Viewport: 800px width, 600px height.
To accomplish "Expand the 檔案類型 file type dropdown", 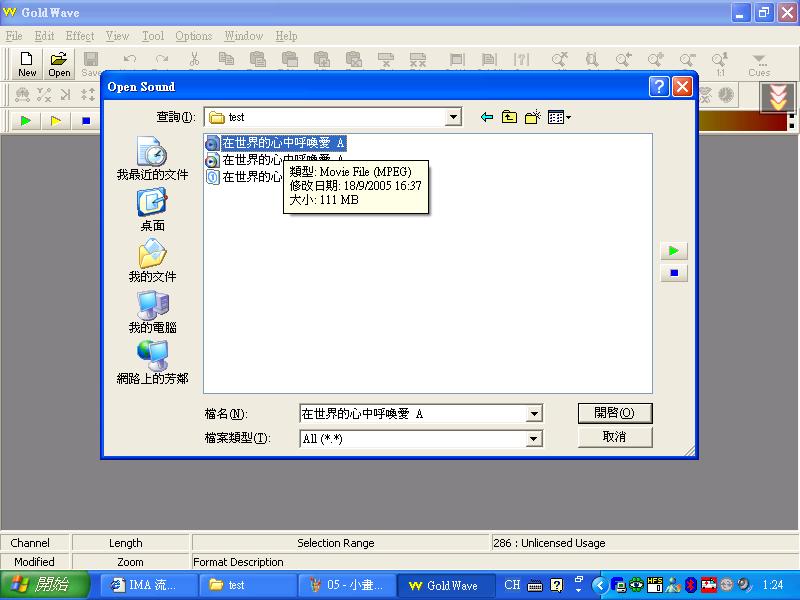I will click(x=534, y=439).
